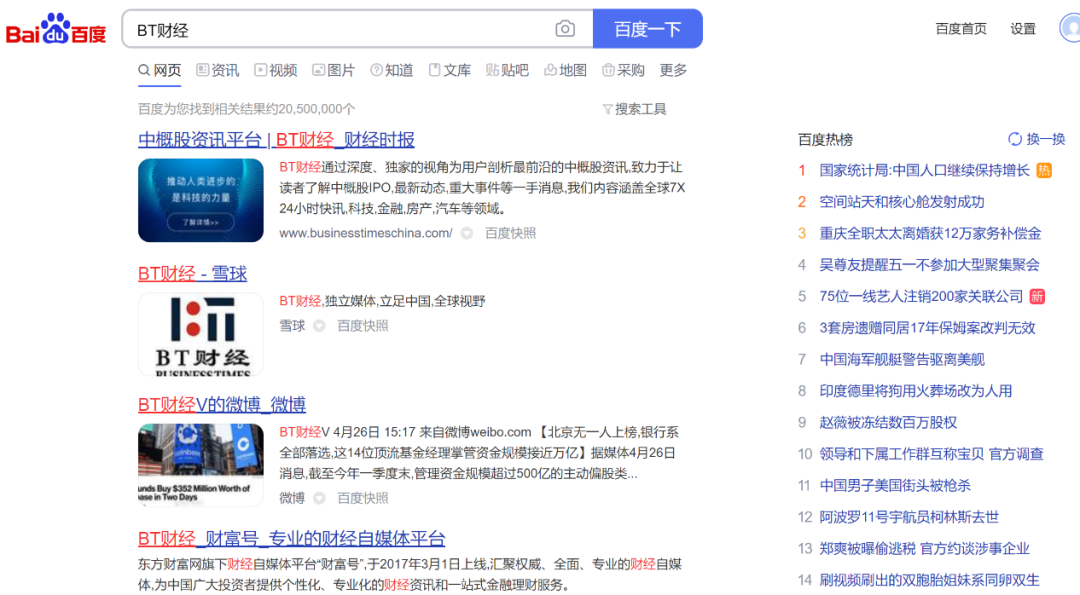Screen dimensions: 1080x595
Task: Switch to the 视频 tab
Action: (x=276, y=70)
